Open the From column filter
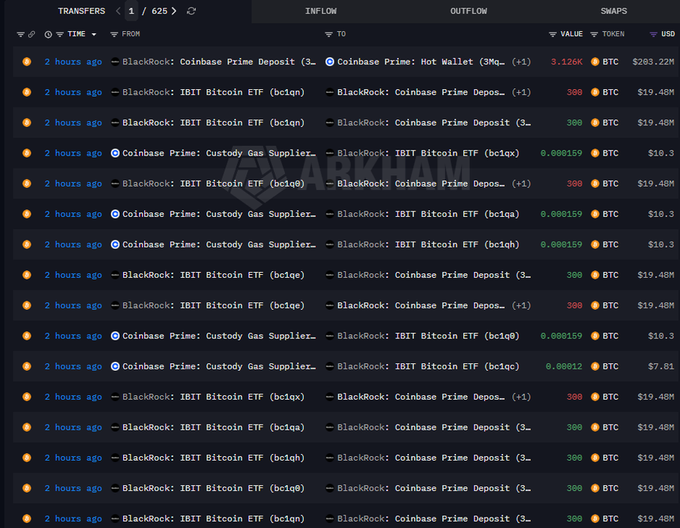The image size is (680, 528). coord(114,34)
